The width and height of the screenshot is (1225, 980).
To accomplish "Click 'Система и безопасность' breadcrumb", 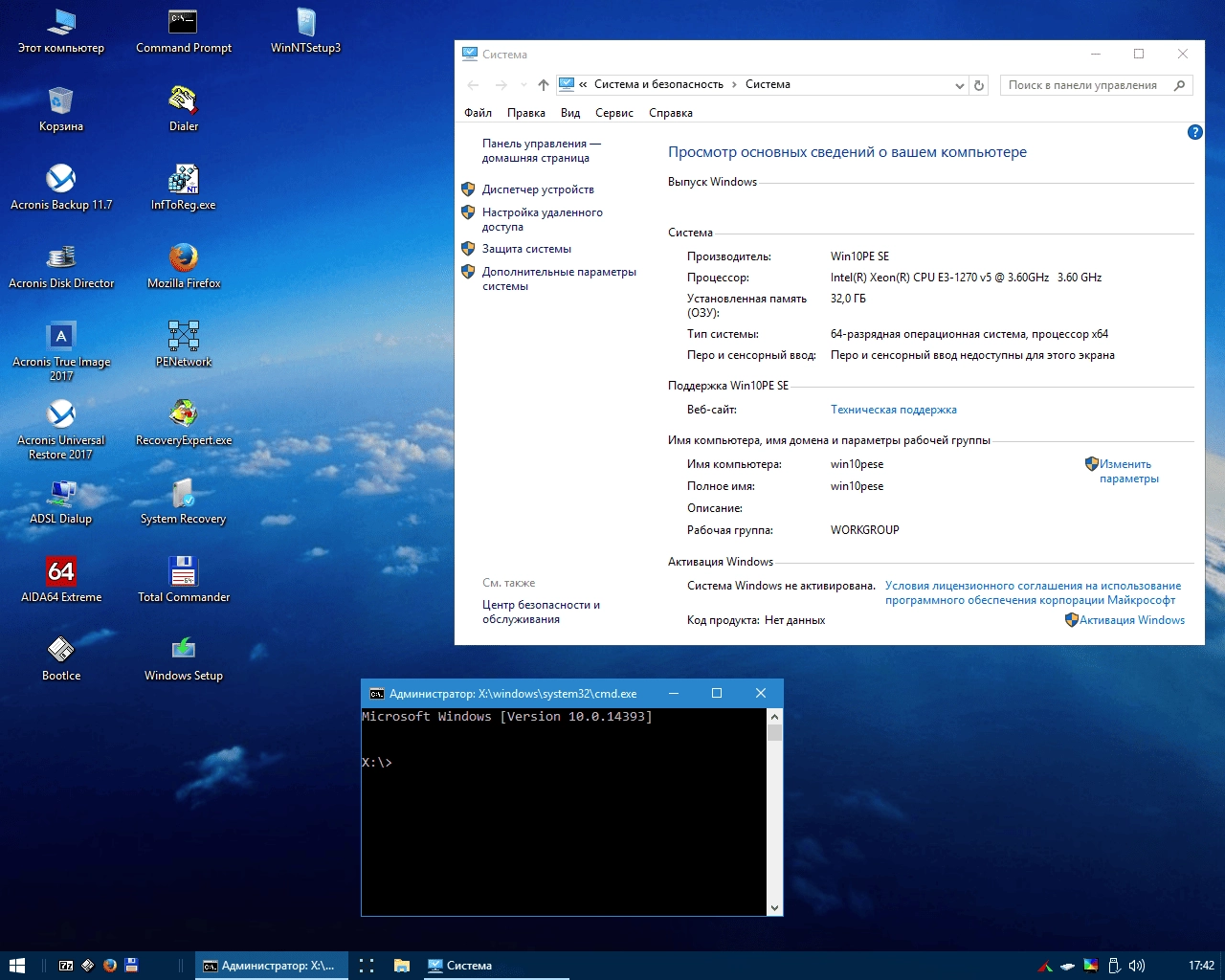I will click(658, 85).
